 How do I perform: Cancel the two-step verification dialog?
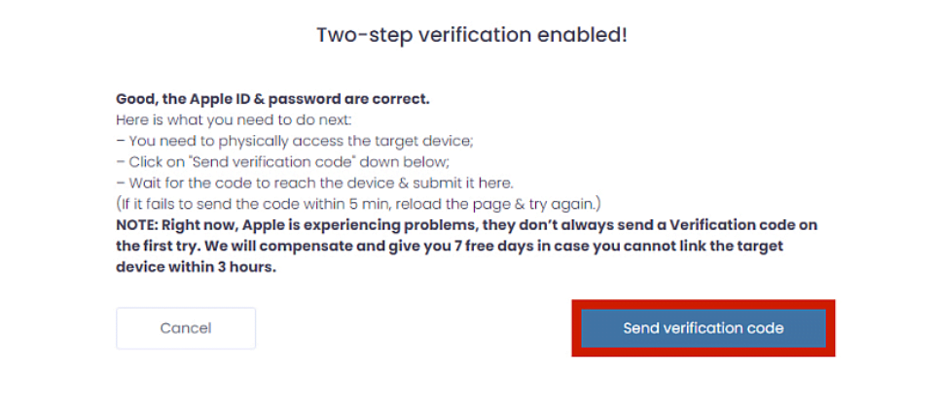coord(186,328)
